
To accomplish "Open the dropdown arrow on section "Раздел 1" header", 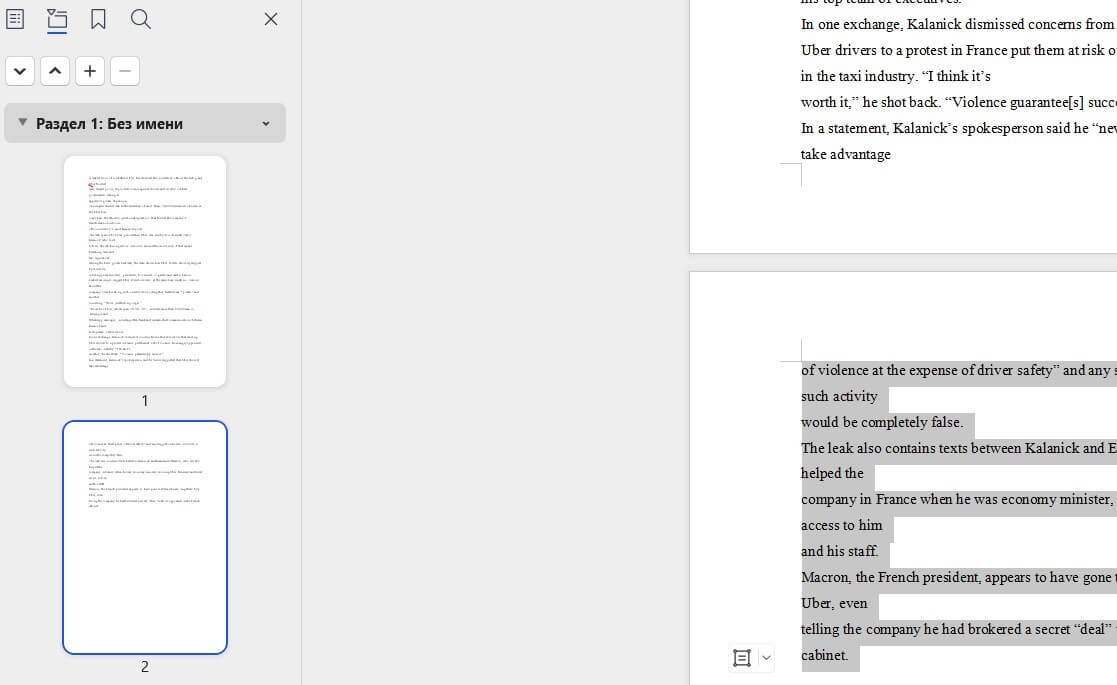I will pyautogui.click(x=266, y=123).
